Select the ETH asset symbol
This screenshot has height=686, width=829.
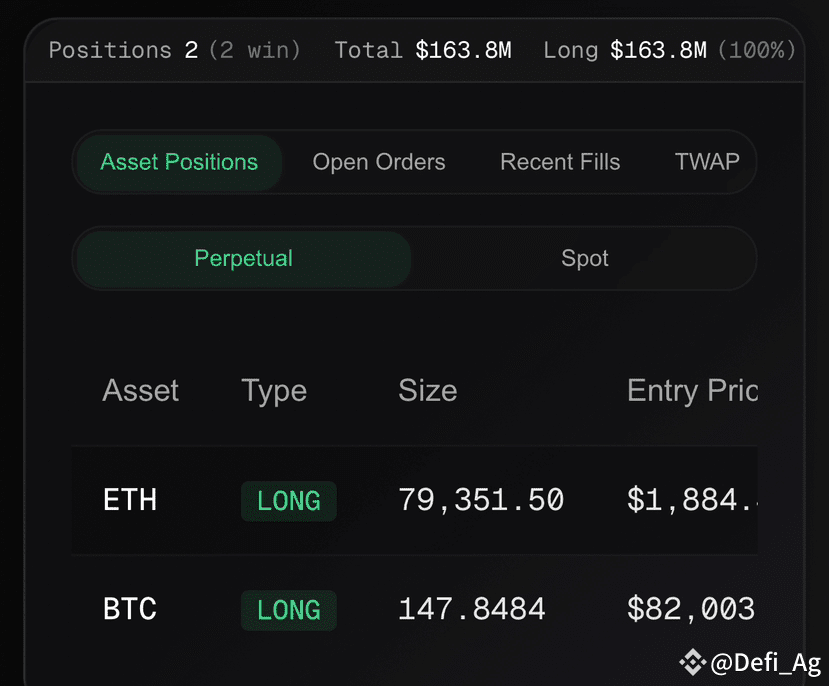[128, 500]
